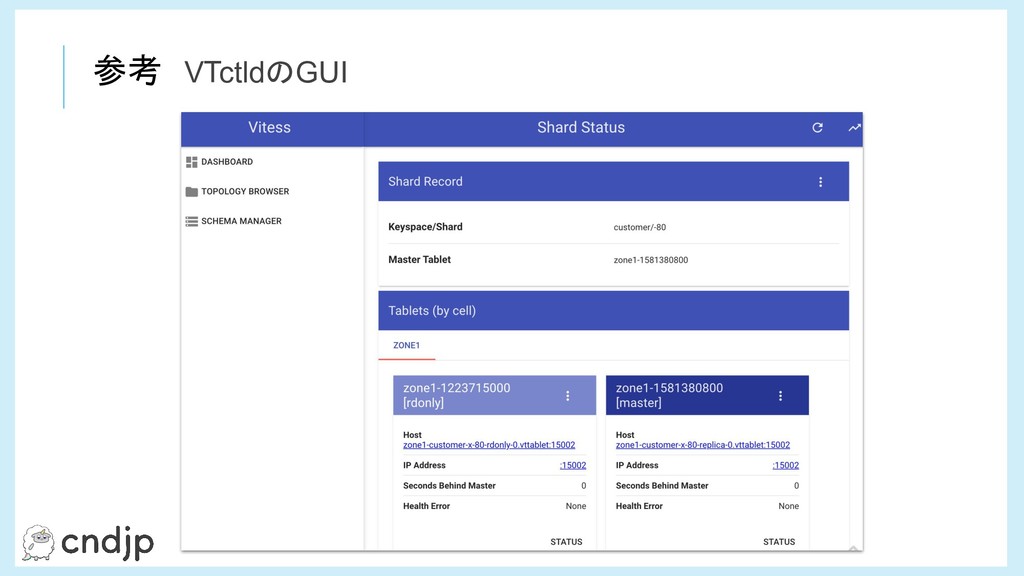The image size is (1024, 576).
Task: Open the rdonly tablet three-dot menu
Action: [x=568, y=396]
